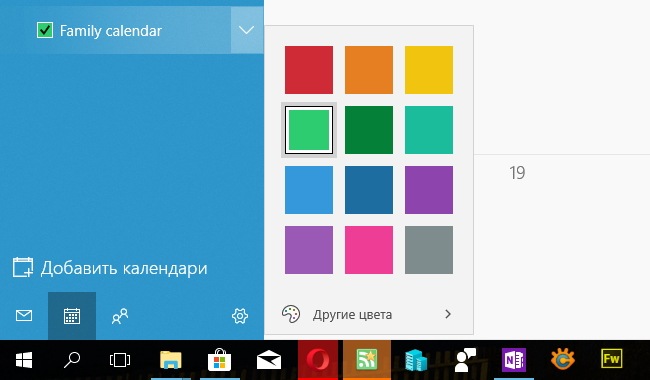Open the People contacts icon

(x=120, y=316)
